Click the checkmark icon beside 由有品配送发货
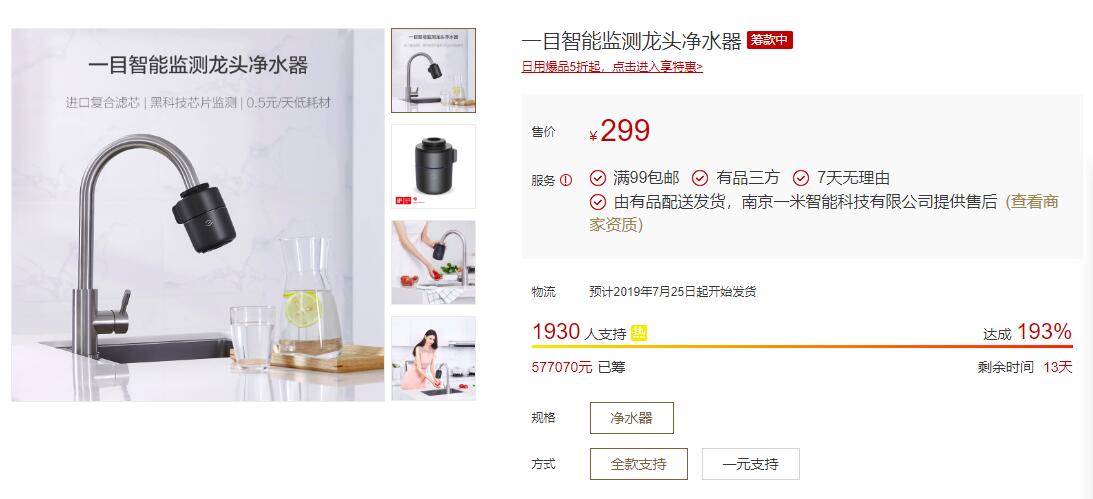Image resolution: width=1093 pixels, height=499 pixels. (597, 202)
